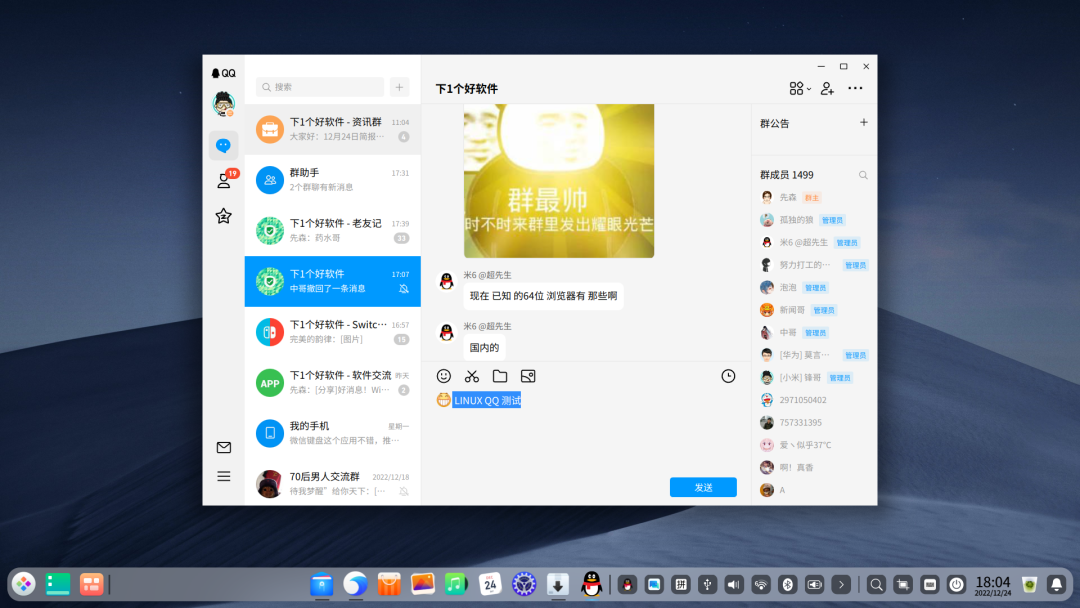The width and height of the screenshot is (1080, 608).
Task: Open the mail icon in sidebar
Action: [x=224, y=448]
